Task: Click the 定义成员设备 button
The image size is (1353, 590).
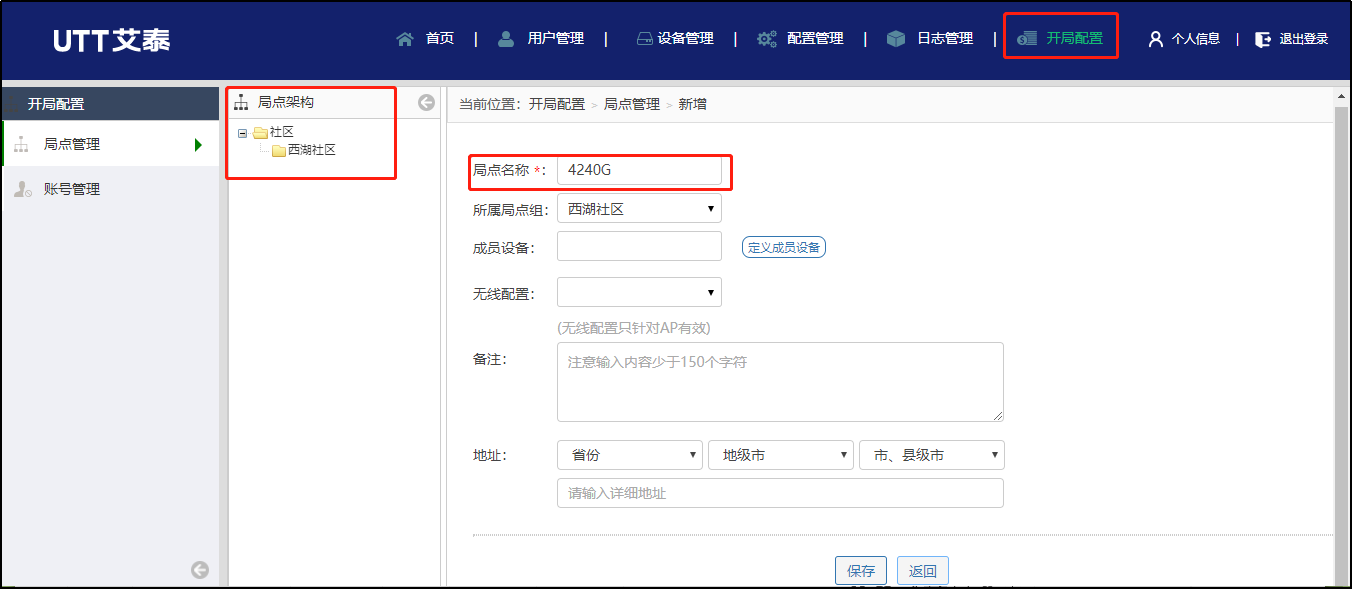Action: [784, 247]
